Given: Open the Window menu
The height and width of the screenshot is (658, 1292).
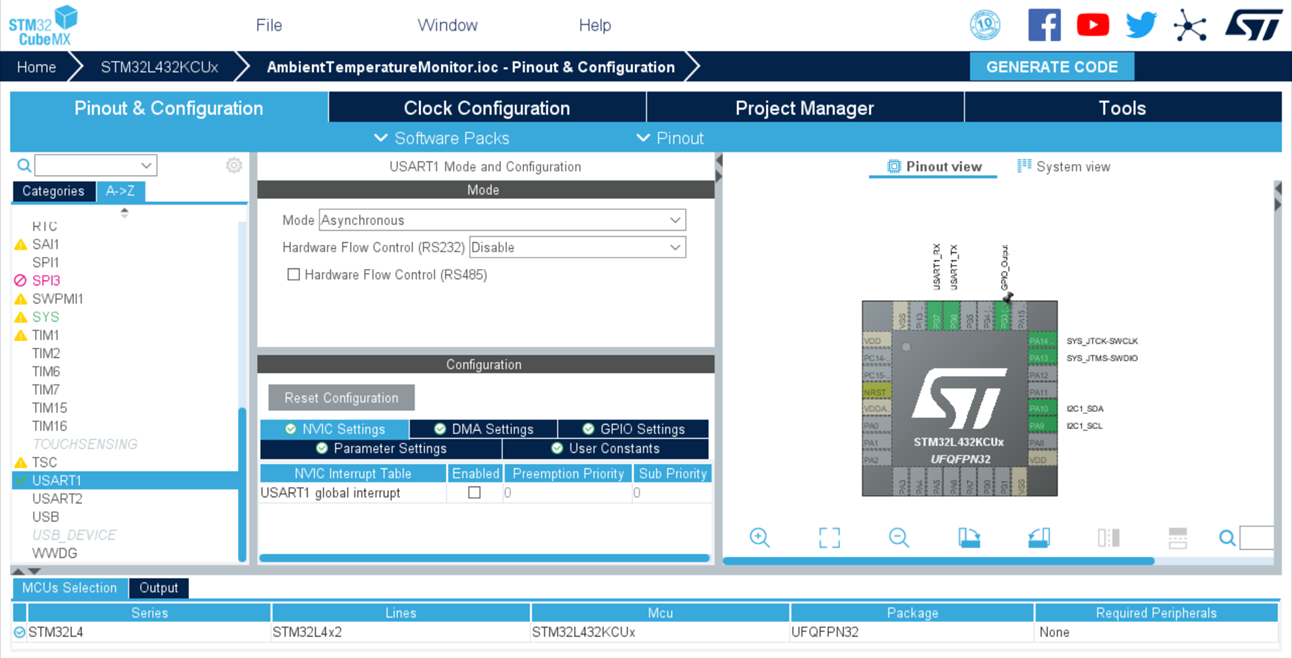Looking at the screenshot, I should pyautogui.click(x=447, y=25).
